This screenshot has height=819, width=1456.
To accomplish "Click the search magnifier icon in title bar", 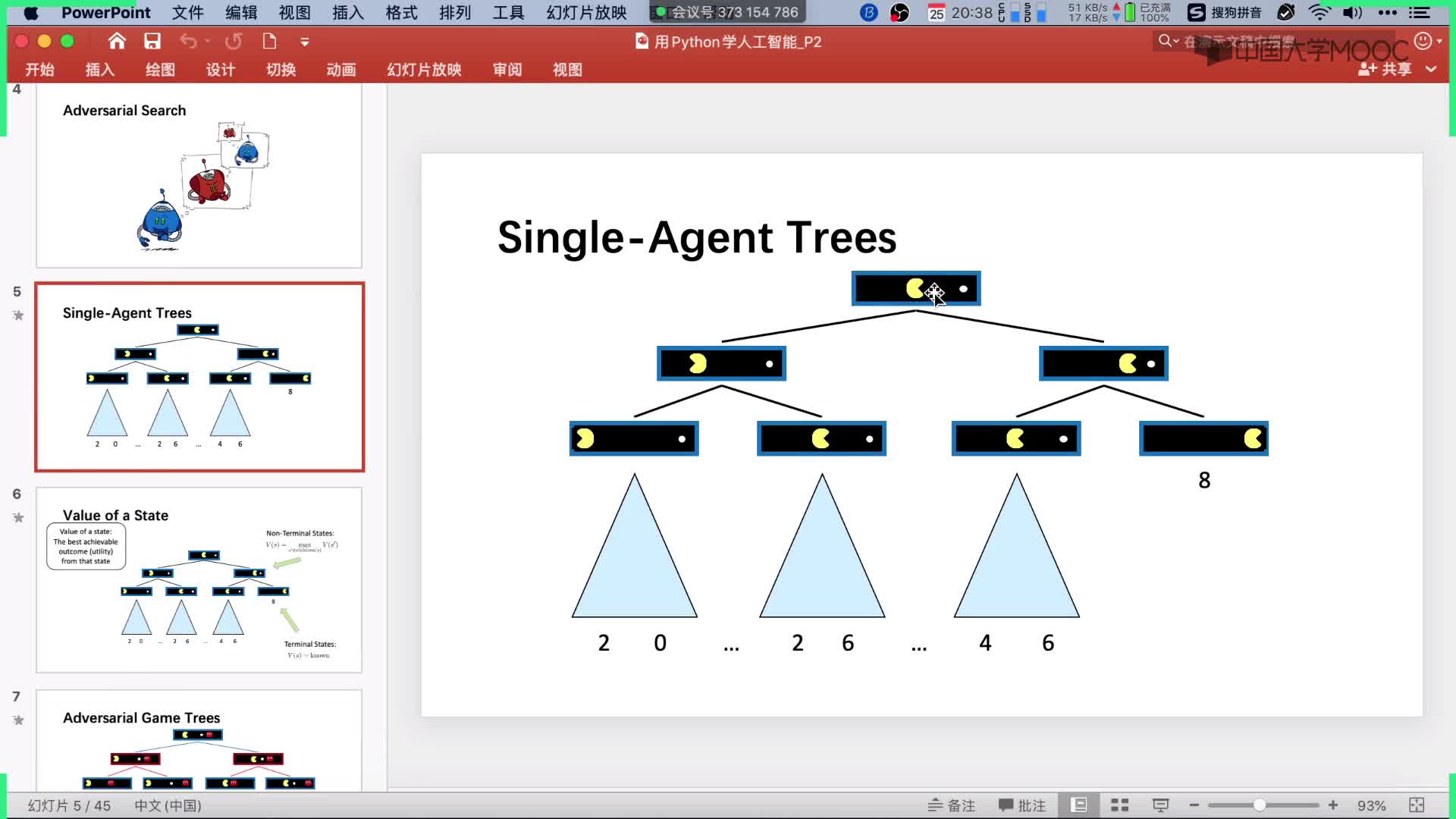I will pos(1165,41).
